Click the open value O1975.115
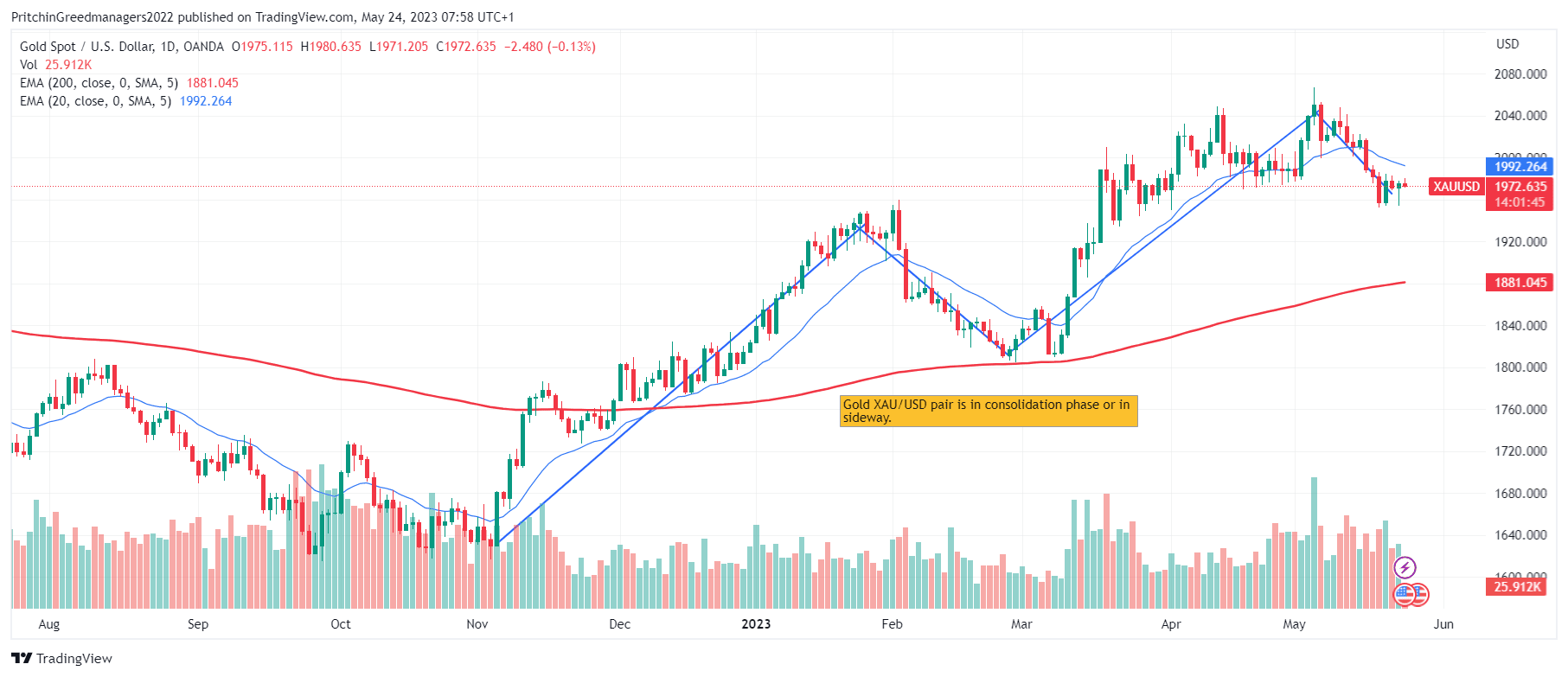 click(262, 47)
